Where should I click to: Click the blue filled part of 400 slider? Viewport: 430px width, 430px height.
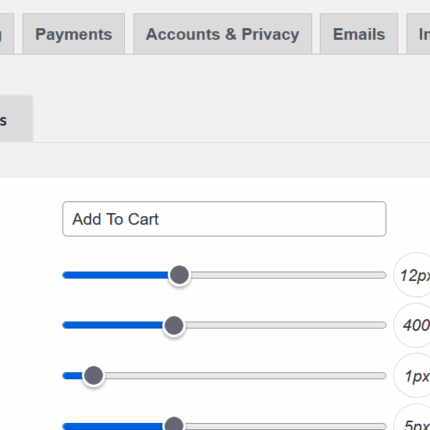(x=113, y=325)
